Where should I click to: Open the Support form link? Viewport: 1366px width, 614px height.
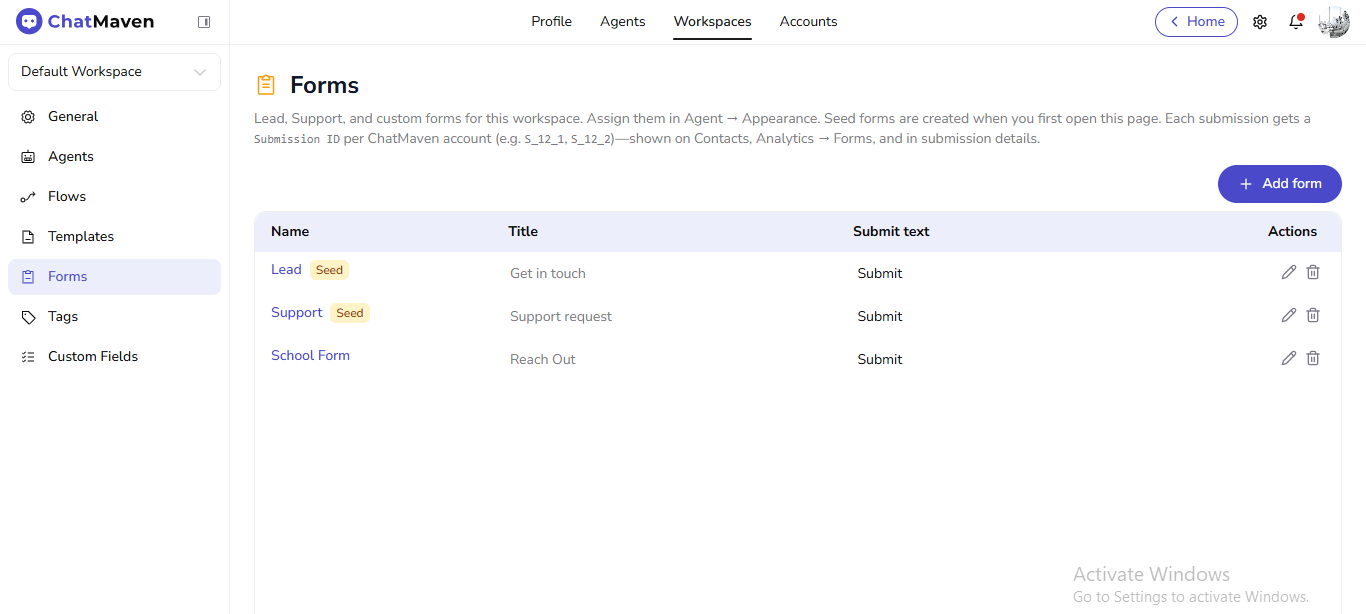click(x=296, y=312)
